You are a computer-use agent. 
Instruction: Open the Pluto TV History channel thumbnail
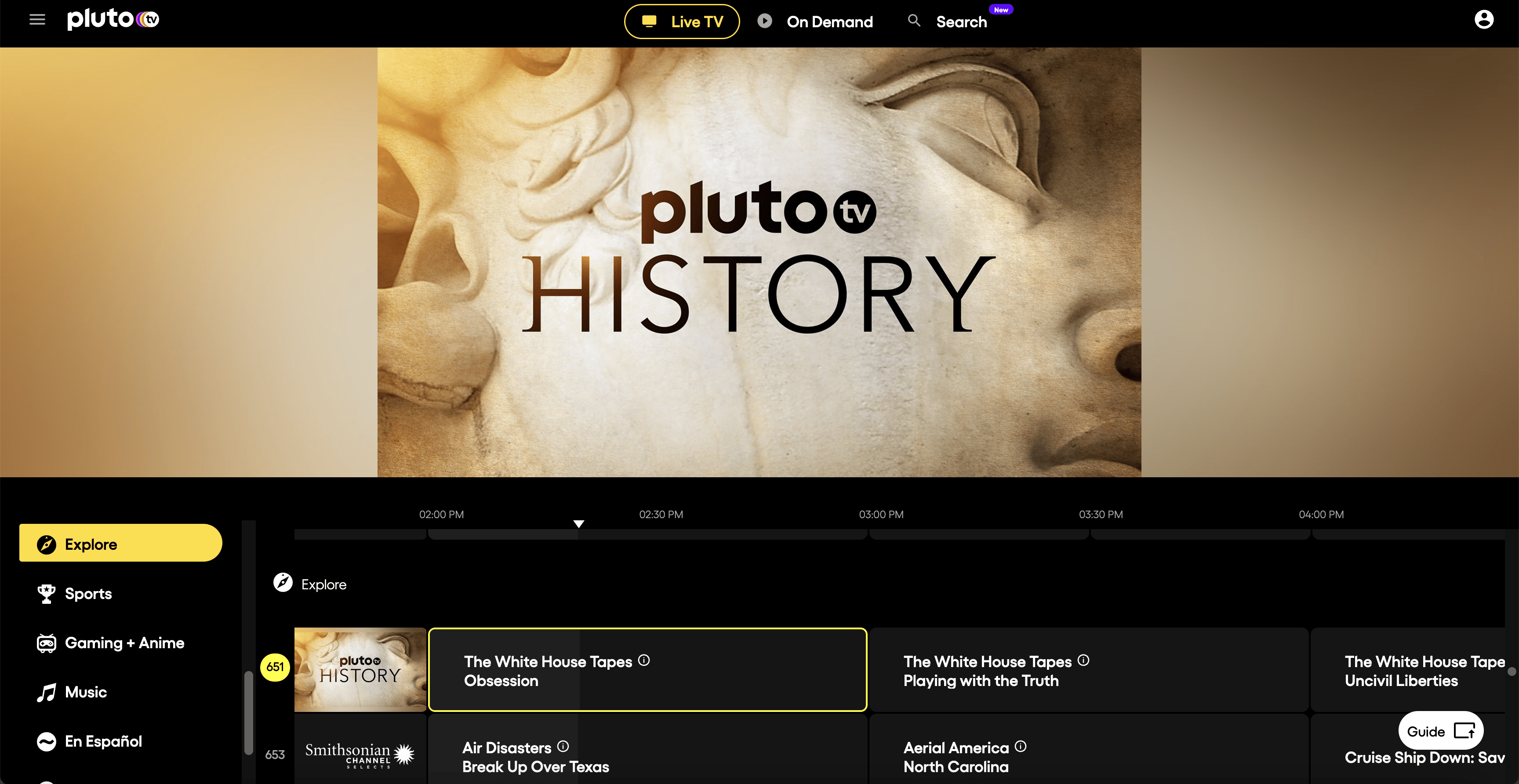[x=360, y=670]
